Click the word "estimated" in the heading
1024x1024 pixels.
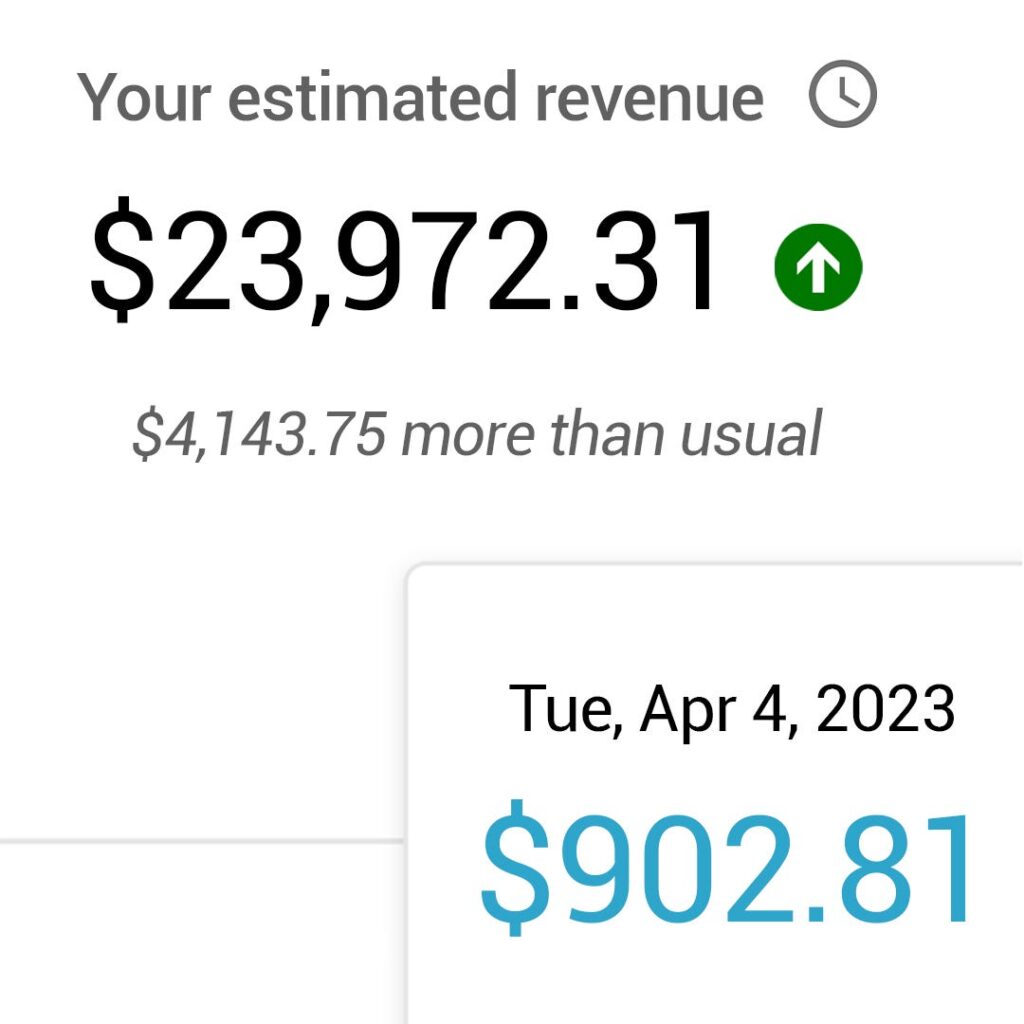(372, 98)
